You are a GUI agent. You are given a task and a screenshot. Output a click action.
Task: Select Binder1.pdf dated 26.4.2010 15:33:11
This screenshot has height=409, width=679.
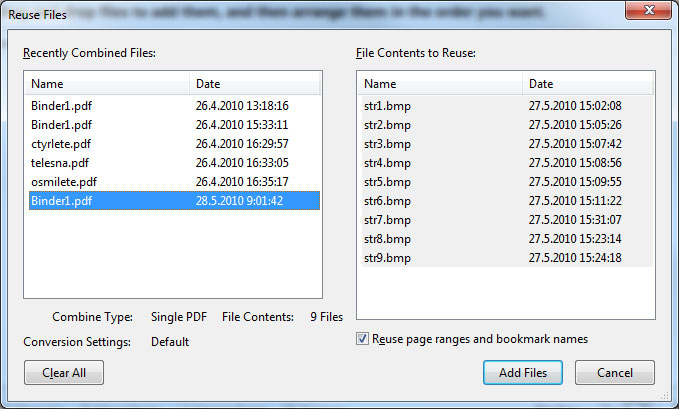point(61,125)
